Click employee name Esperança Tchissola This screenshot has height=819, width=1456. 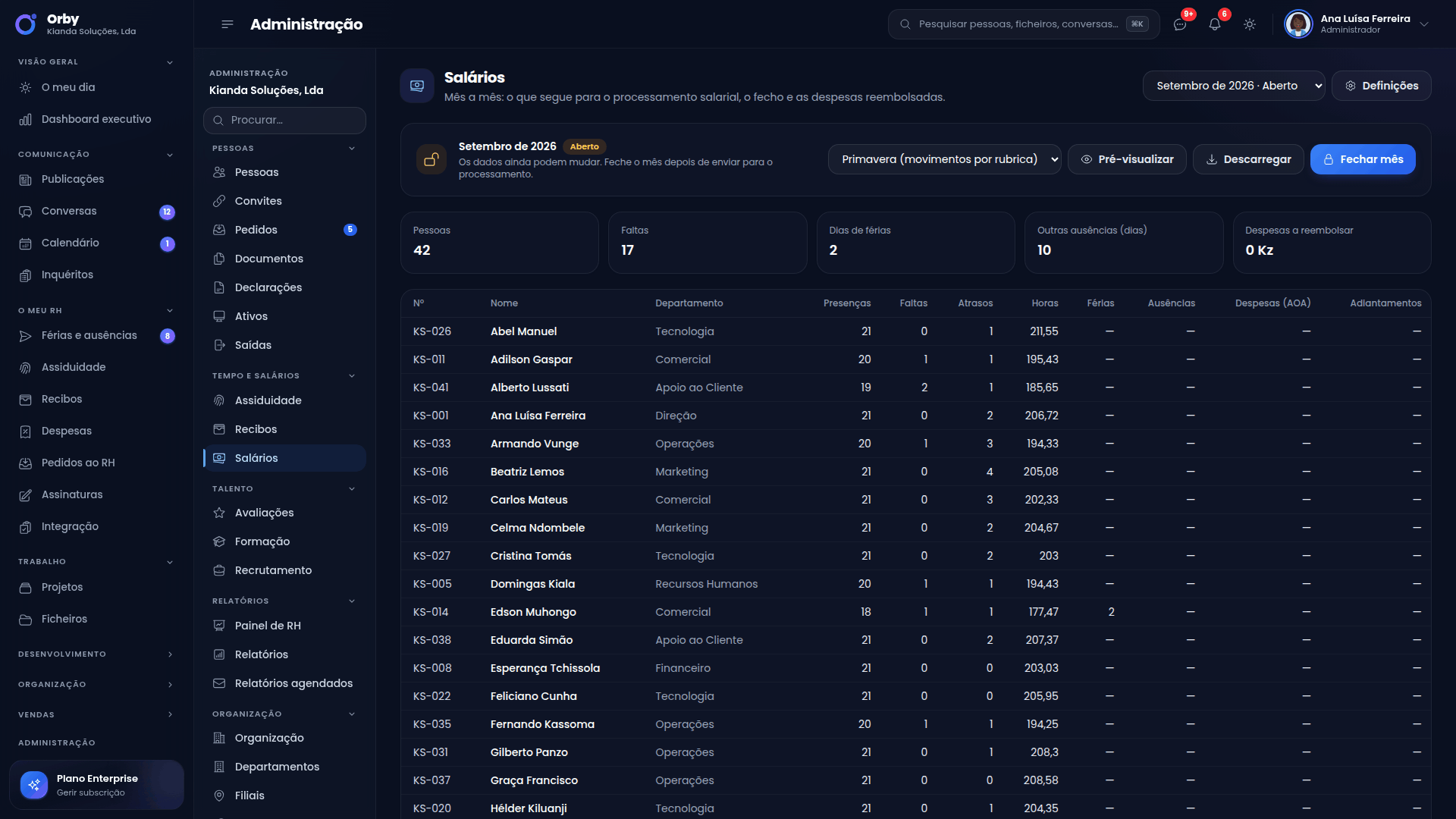545,668
